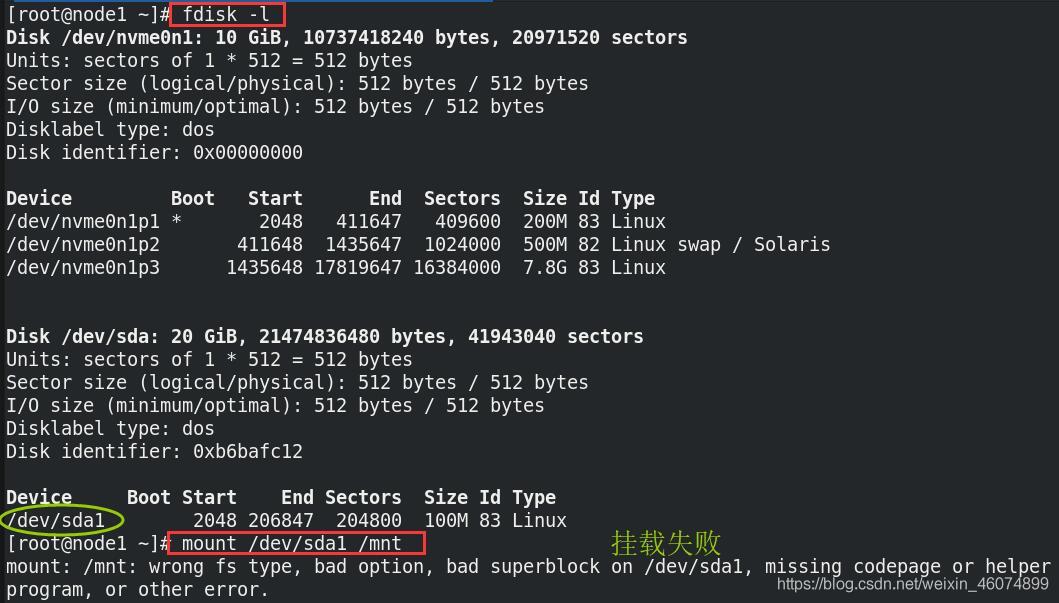Click the first [root@node1 ~]# prompt
The width and height of the screenshot is (1059, 603).
click(87, 14)
